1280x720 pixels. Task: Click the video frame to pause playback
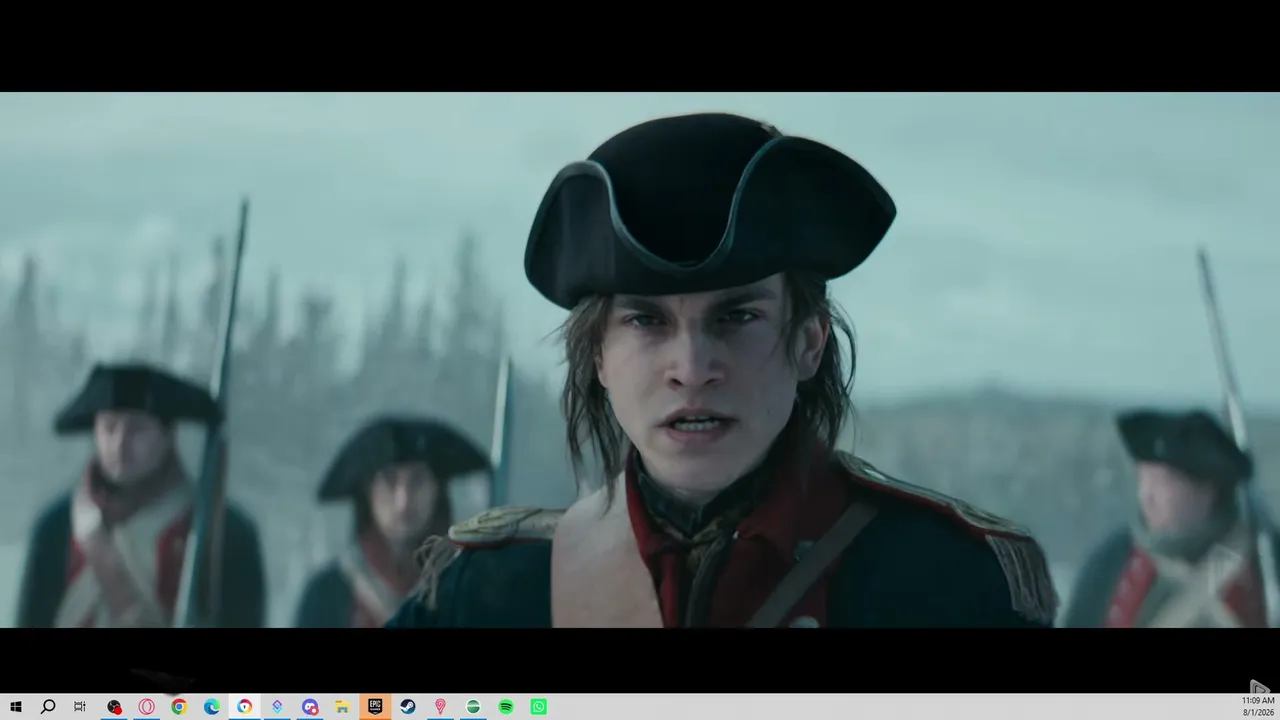click(x=640, y=360)
